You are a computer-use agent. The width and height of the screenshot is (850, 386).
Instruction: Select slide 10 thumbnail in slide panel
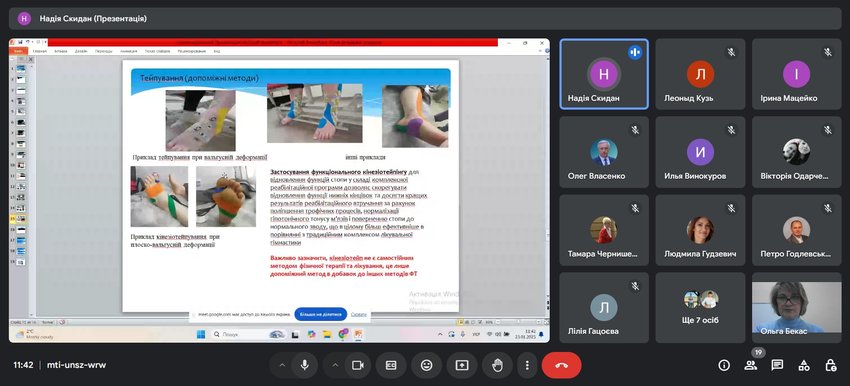[21, 165]
